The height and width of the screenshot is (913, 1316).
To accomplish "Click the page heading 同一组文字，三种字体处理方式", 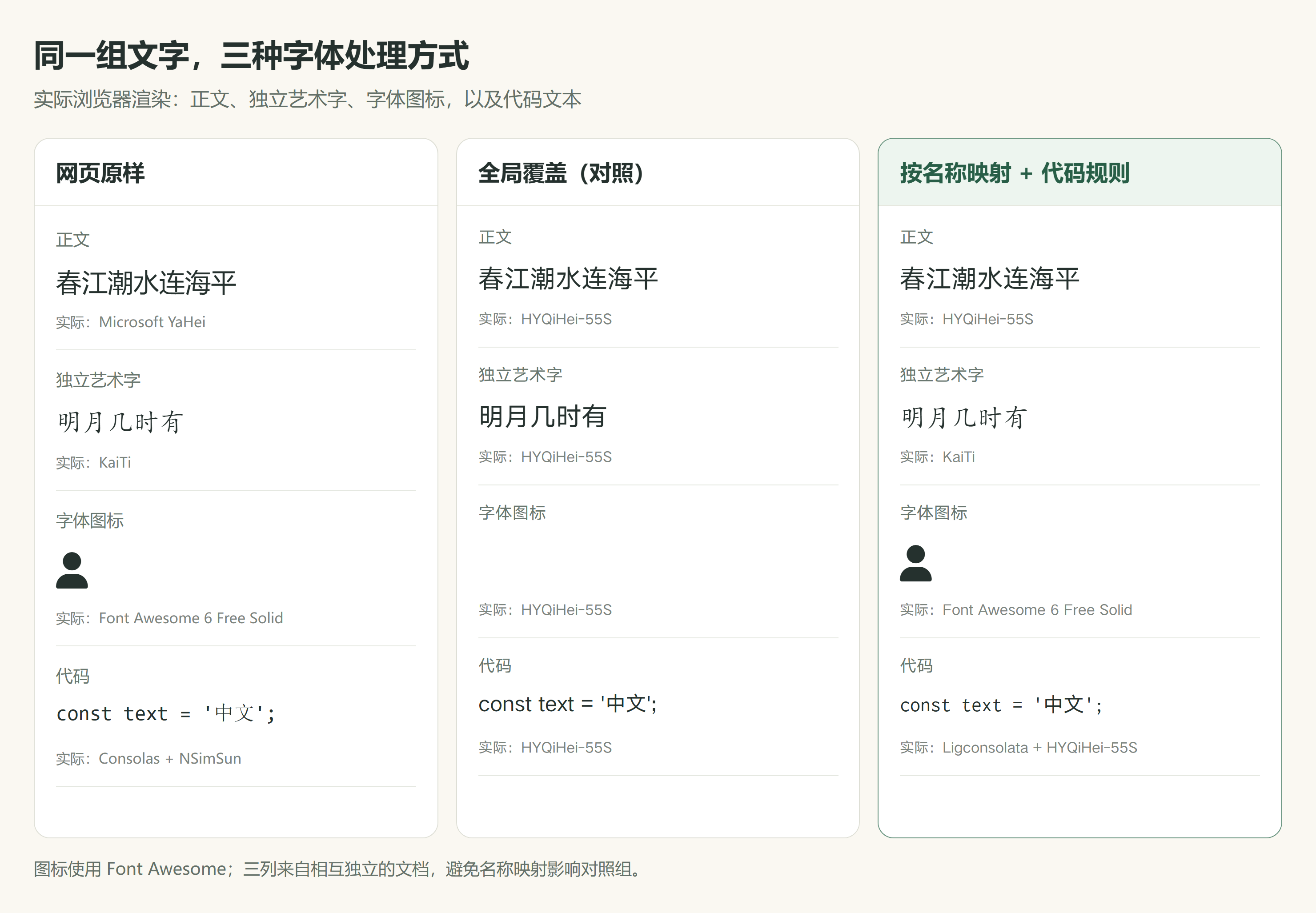I will (251, 56).
